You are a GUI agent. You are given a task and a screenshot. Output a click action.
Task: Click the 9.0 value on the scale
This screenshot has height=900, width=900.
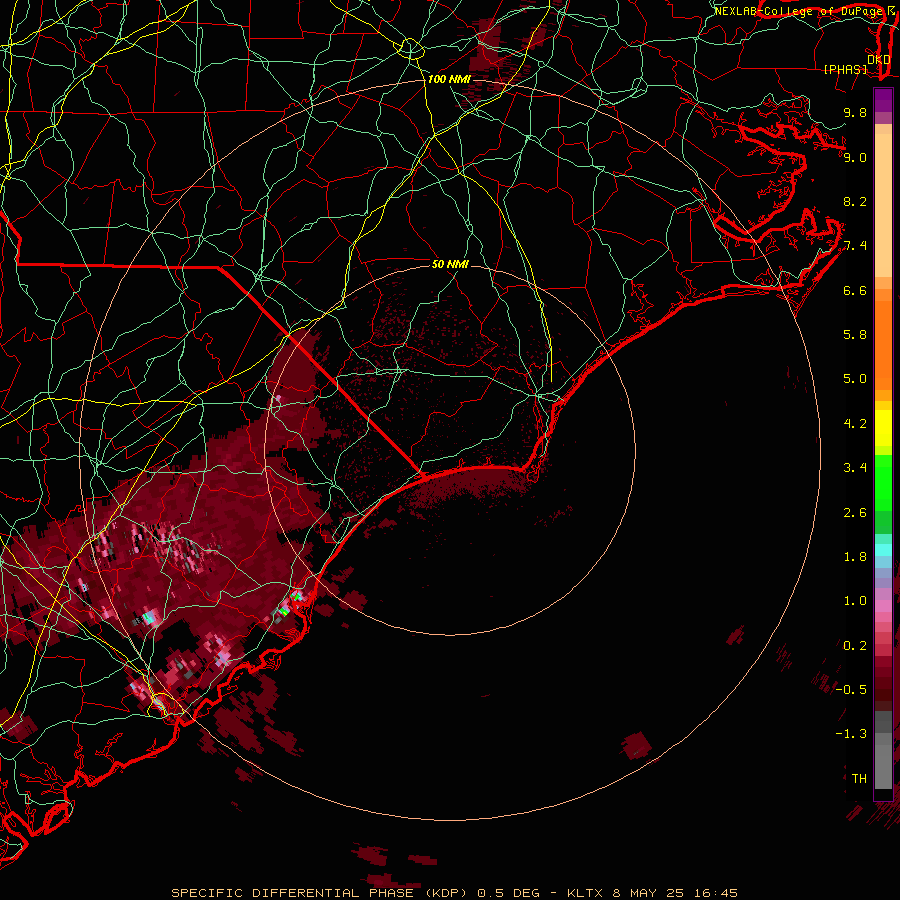click(855, 157)
